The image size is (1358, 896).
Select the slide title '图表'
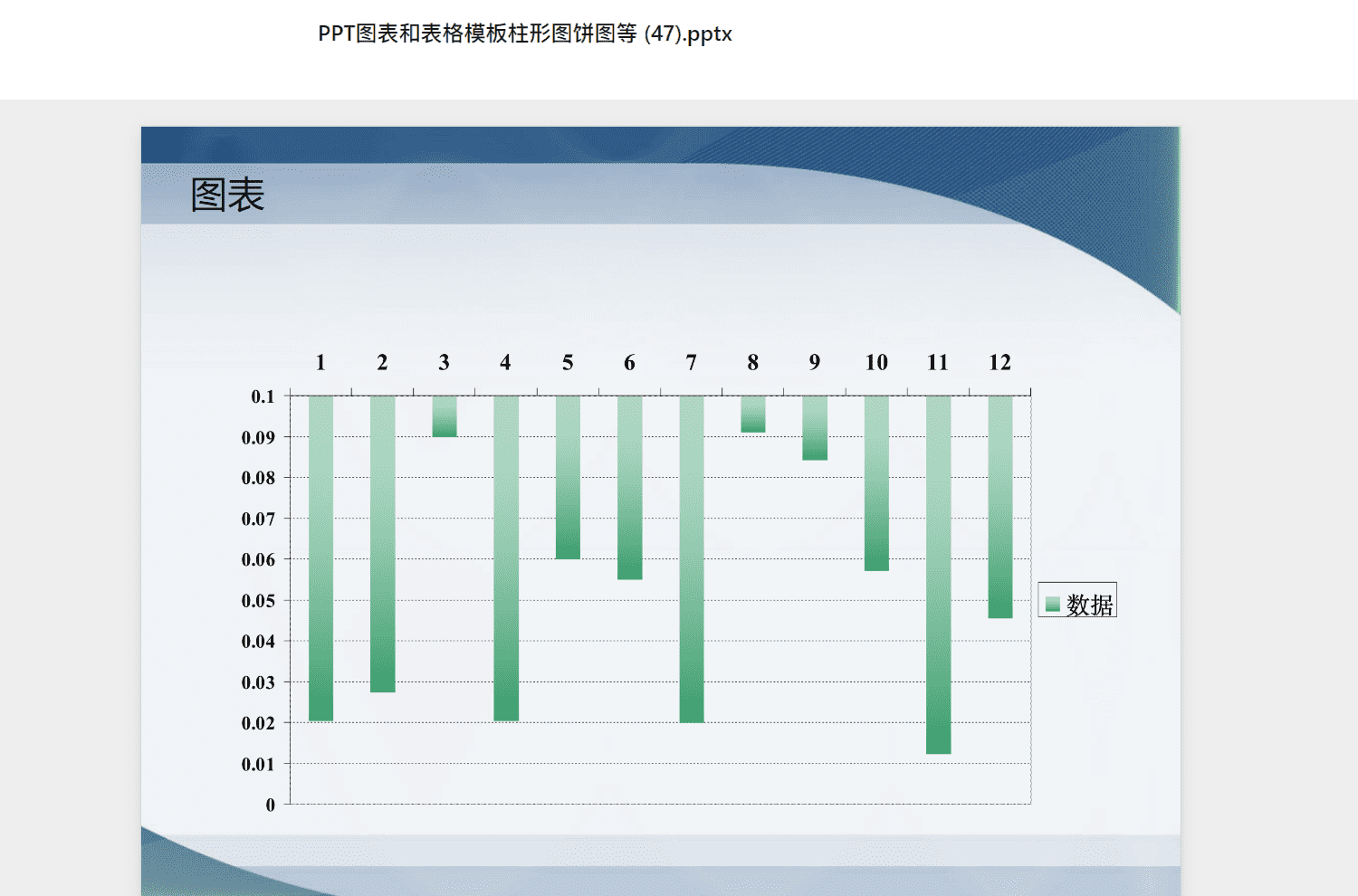[x=227, y=195]
